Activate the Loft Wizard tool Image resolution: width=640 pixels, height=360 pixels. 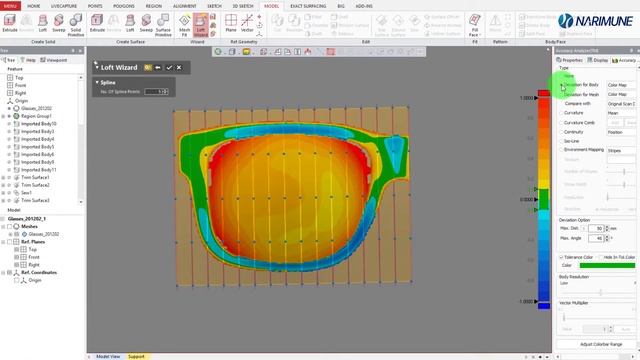tap(200, 25)
